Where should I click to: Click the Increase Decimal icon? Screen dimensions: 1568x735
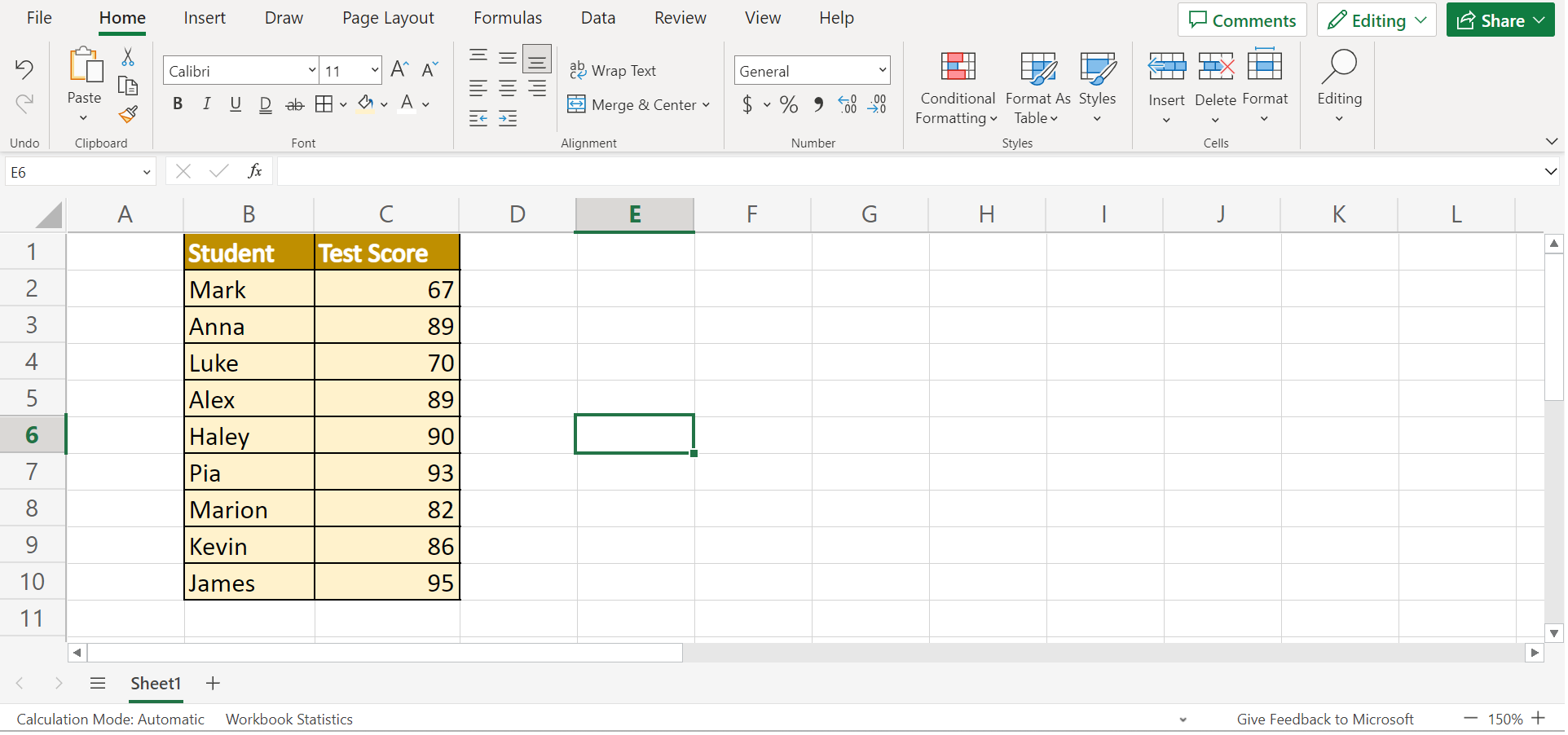tap(848, 104)
